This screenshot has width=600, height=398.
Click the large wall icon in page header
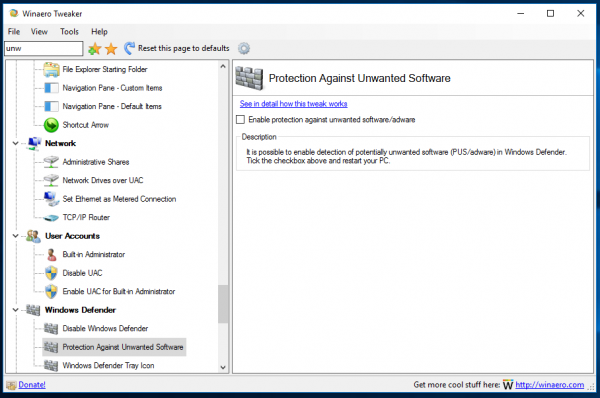pos(249,78)
